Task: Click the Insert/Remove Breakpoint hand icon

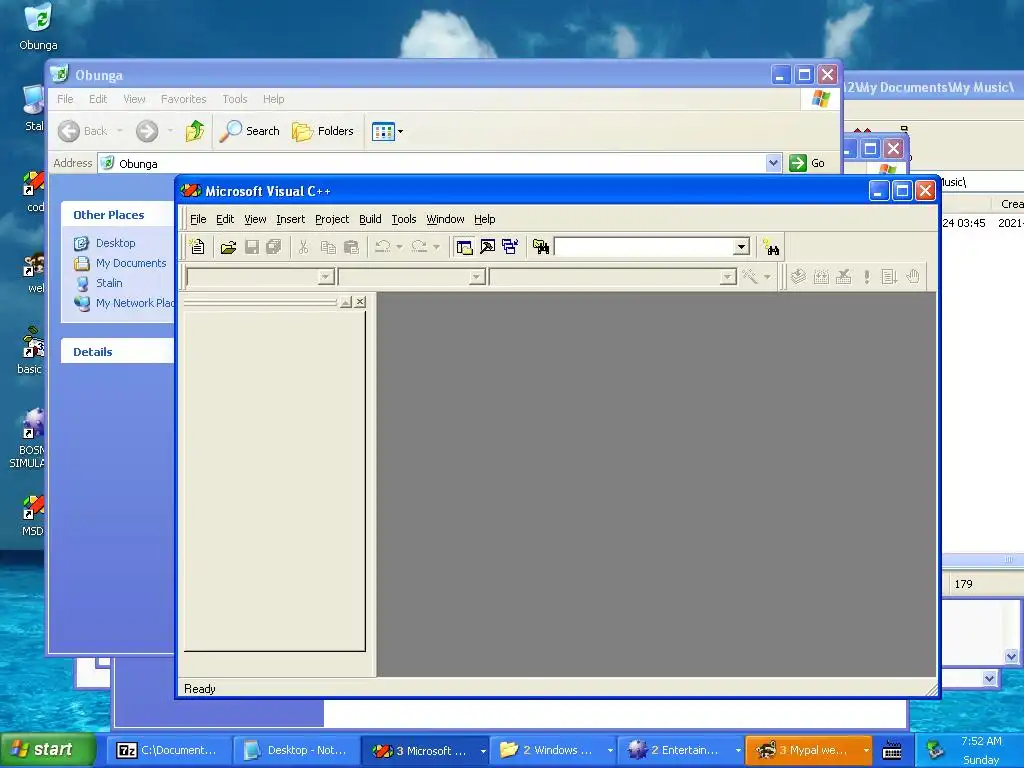Action: click(x=913, y=277)
